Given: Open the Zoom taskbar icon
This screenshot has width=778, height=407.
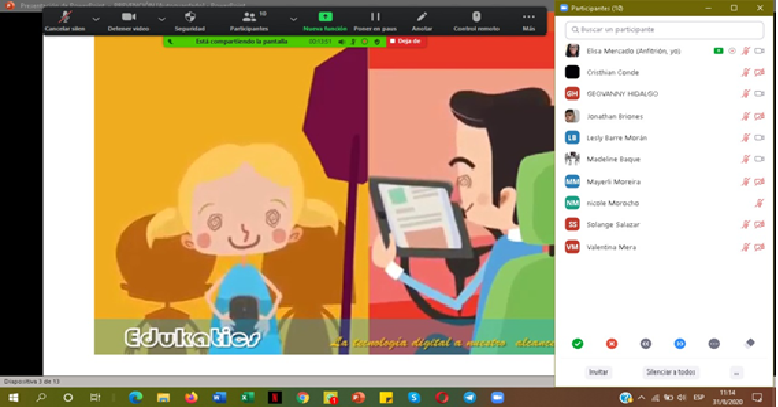Looking at the screenshot, I should point(497,398).
